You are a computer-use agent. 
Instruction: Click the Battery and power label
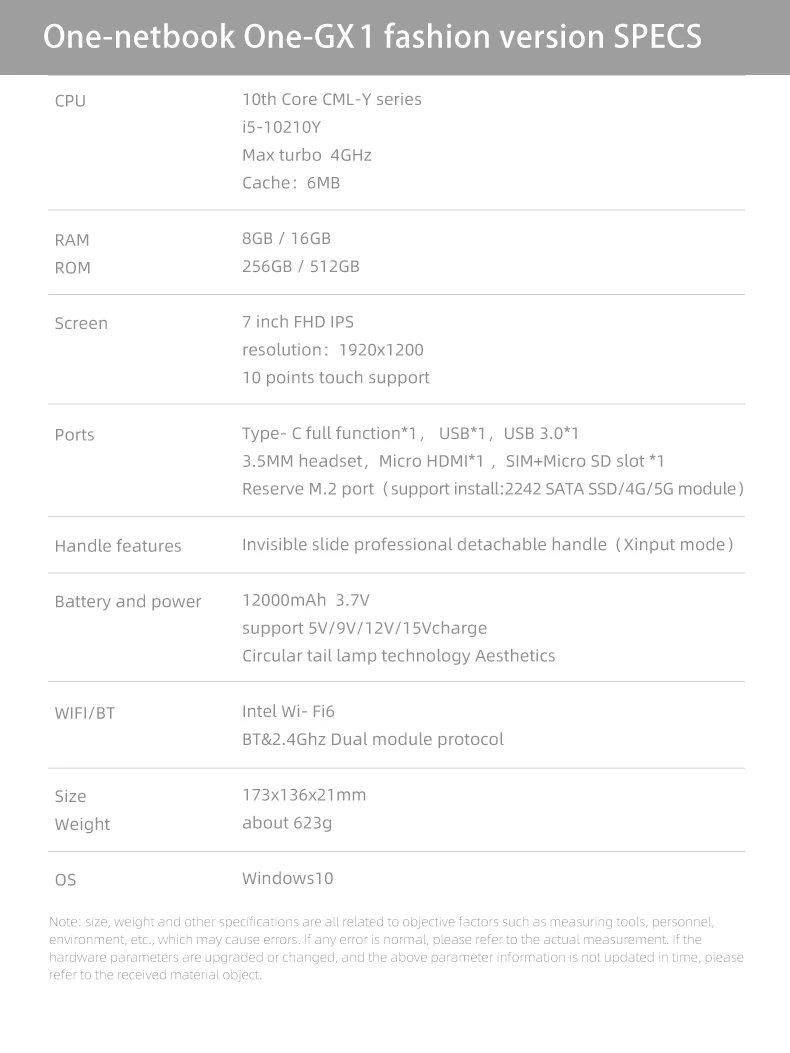[x=128, y=602]
